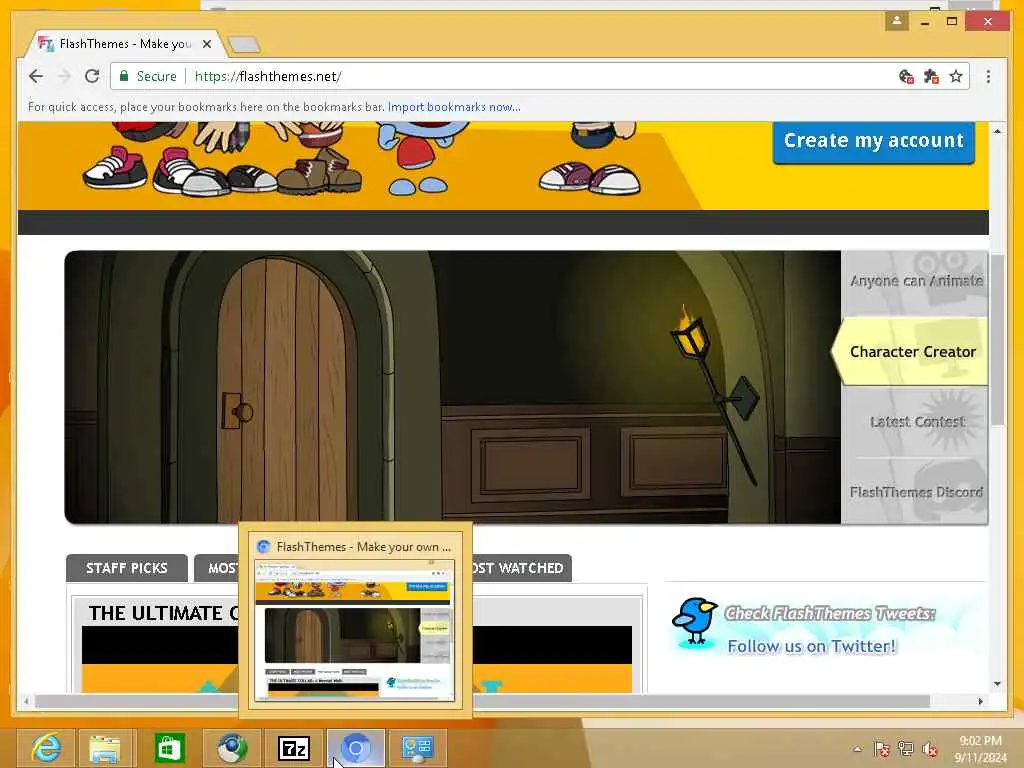Select the FlashThemes - Make you tab
The height and width of the screenshot is (768, 1024).
124,44
